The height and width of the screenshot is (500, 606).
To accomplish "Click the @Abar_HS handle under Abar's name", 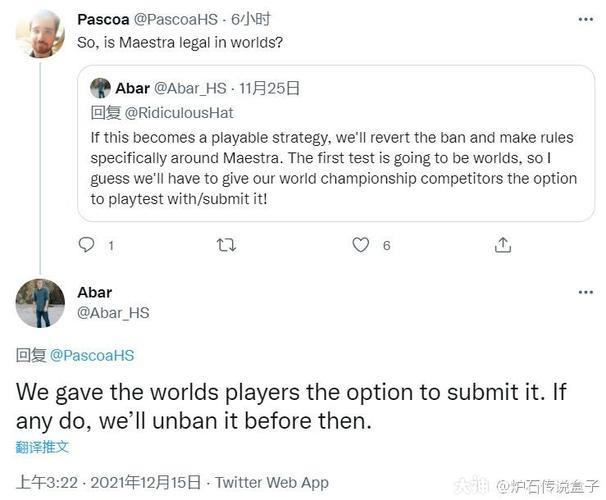I will (113, 313).
